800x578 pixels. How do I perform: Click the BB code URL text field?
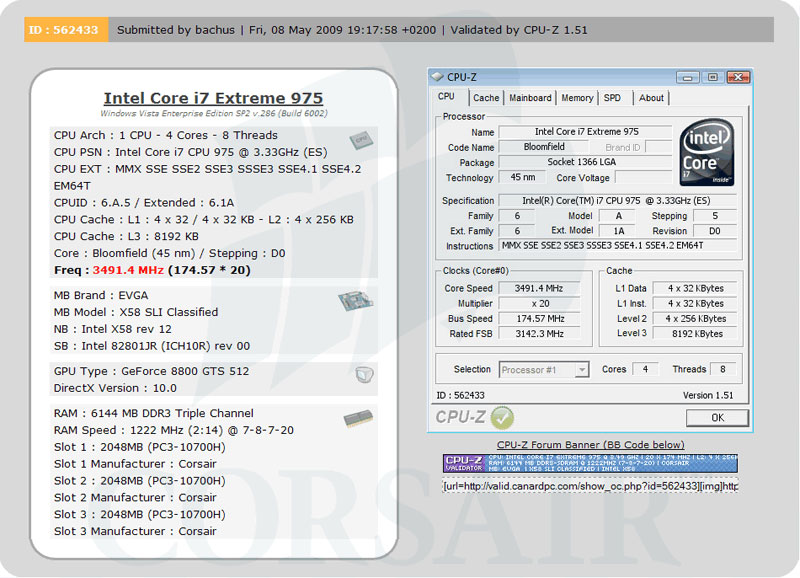tap(590, 486)
